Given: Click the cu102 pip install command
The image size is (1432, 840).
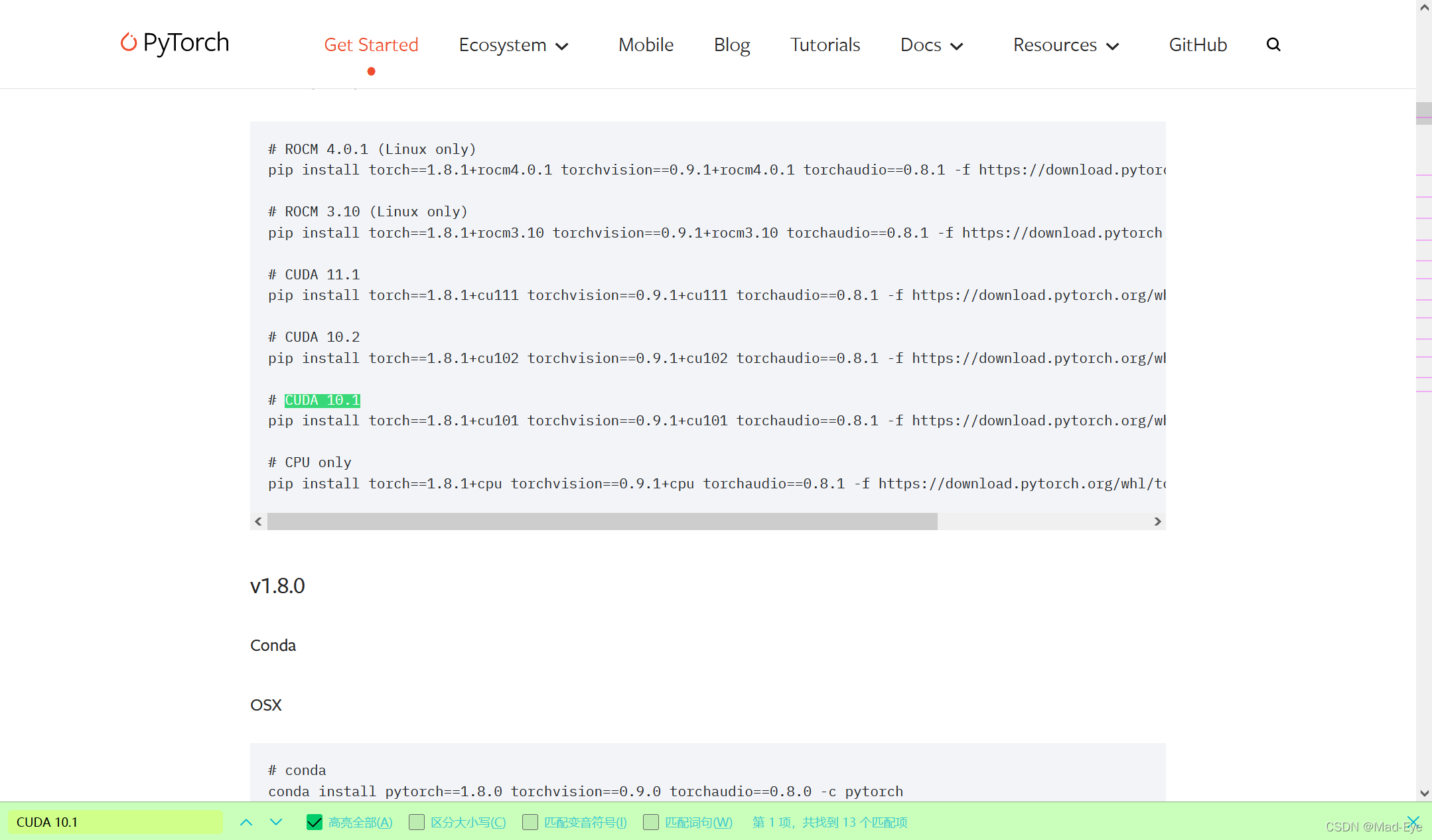Looking at the screenshot, I should click(x=717, y=358).
